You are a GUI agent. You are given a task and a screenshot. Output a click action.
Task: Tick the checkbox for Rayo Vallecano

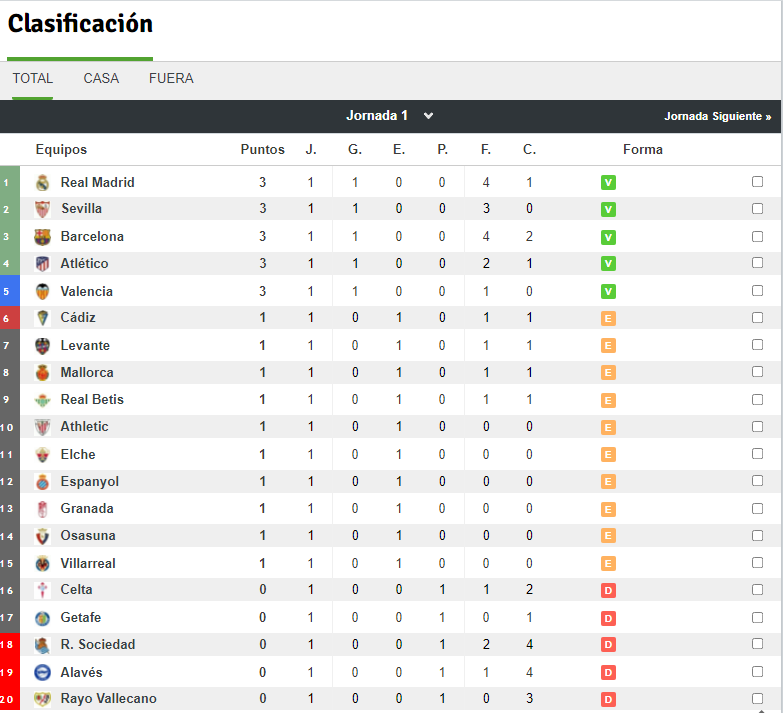click(757, 699)
